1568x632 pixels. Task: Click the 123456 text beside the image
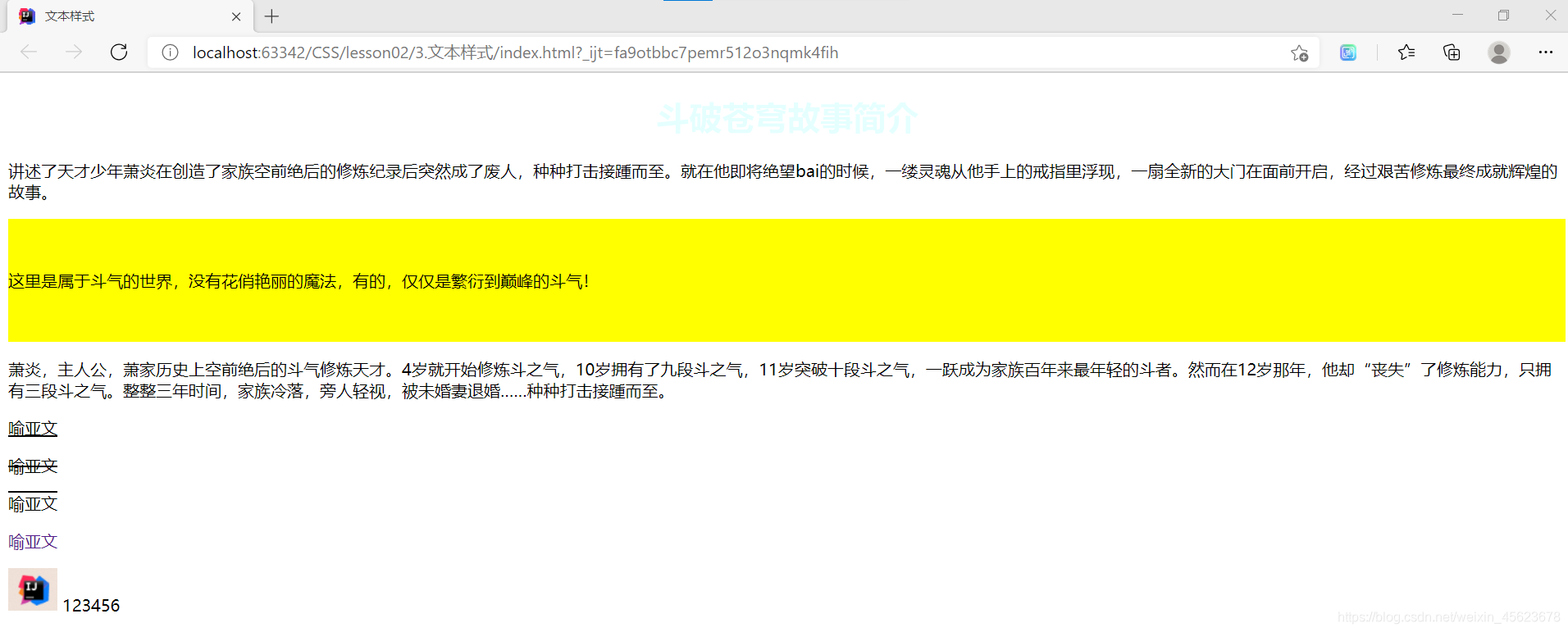(x=91, y=606)
